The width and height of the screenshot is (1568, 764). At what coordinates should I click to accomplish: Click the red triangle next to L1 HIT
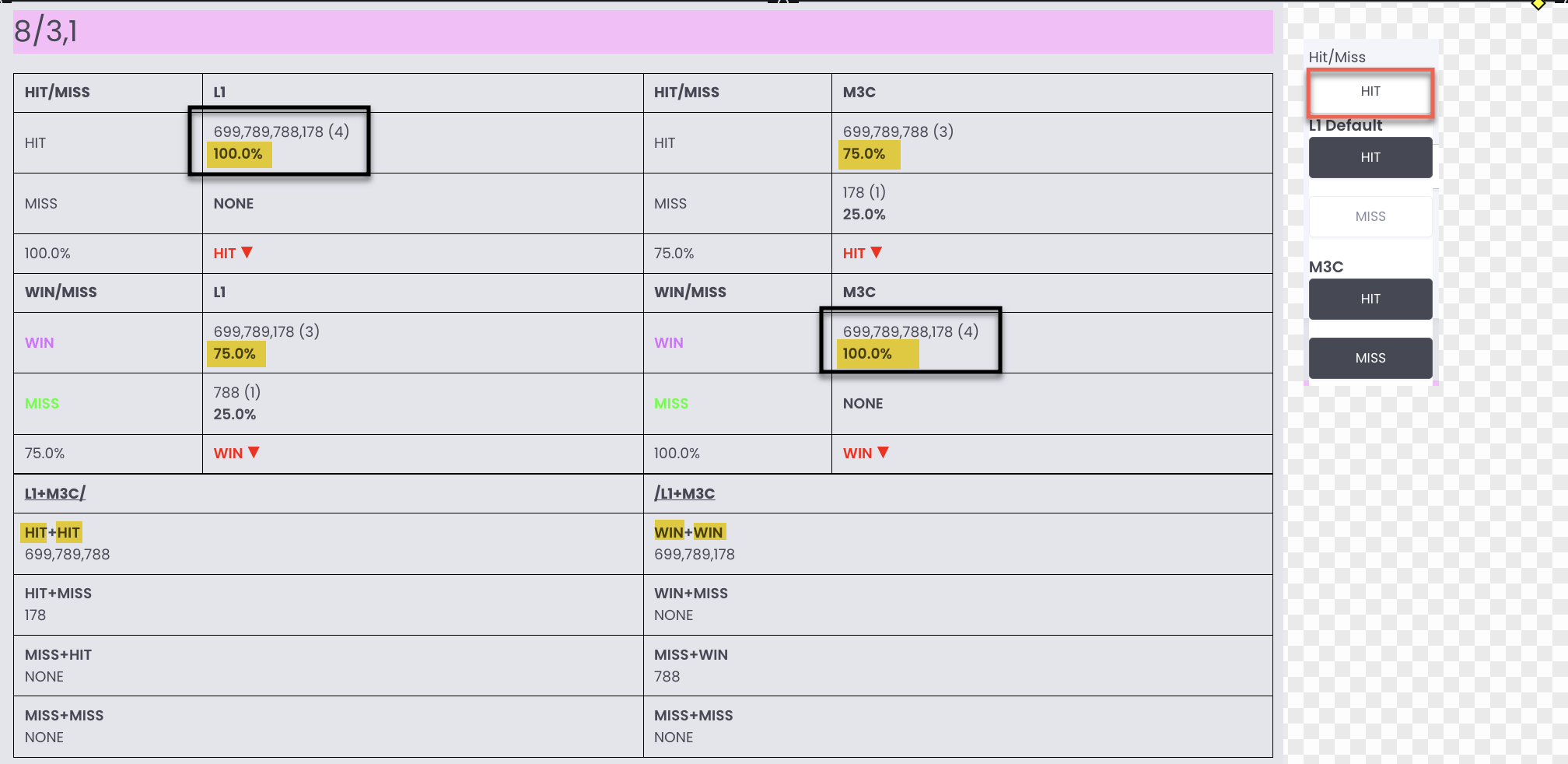click(x=247, y=252)
